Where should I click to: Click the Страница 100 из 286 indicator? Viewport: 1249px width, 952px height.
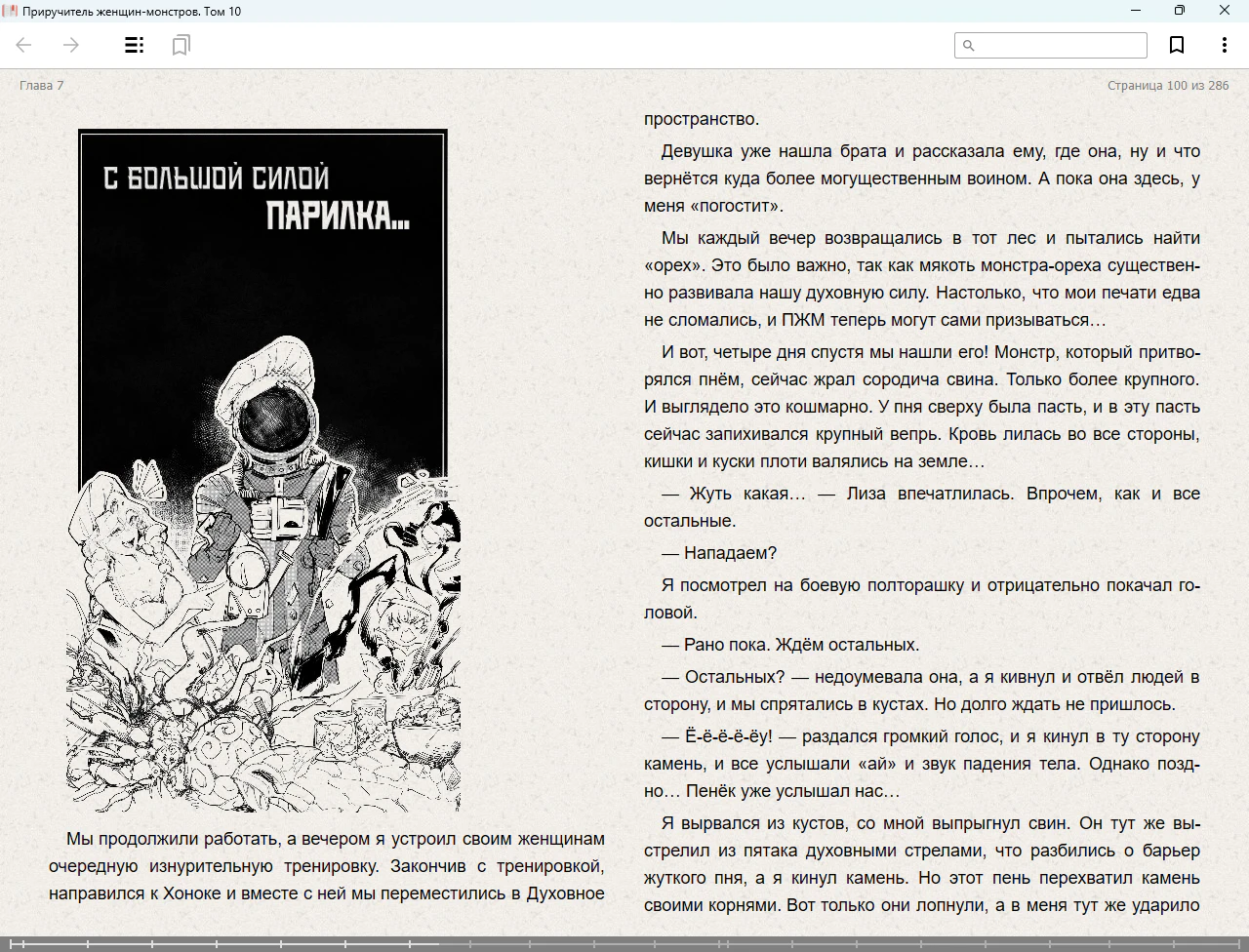click(1168, 85)
